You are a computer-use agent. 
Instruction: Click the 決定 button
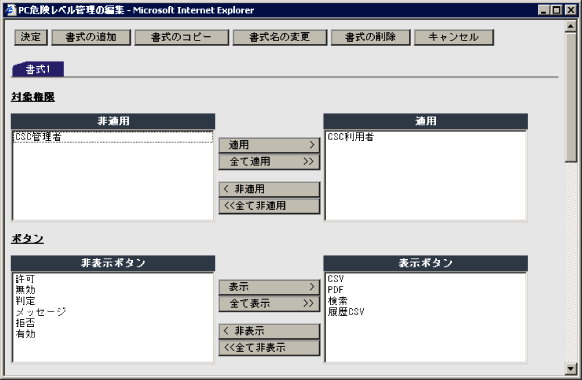31,37
